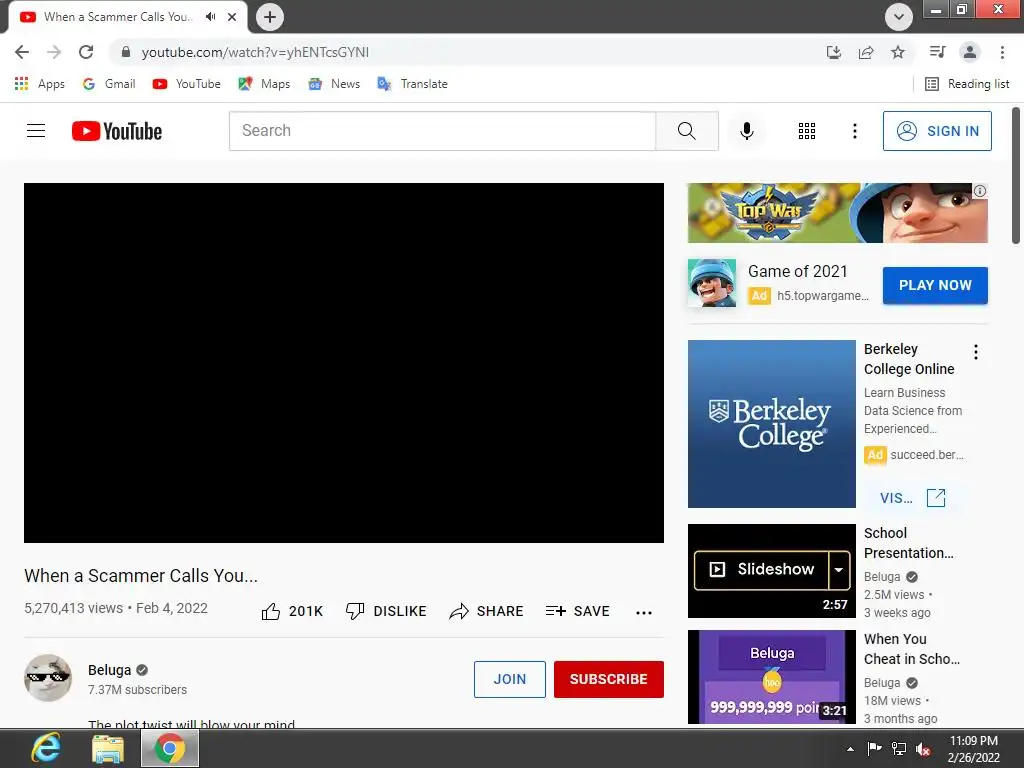Expand the Slideshow dropdown arrow on thumbnail
1024x768 pixels.
(x=839, y=569)
